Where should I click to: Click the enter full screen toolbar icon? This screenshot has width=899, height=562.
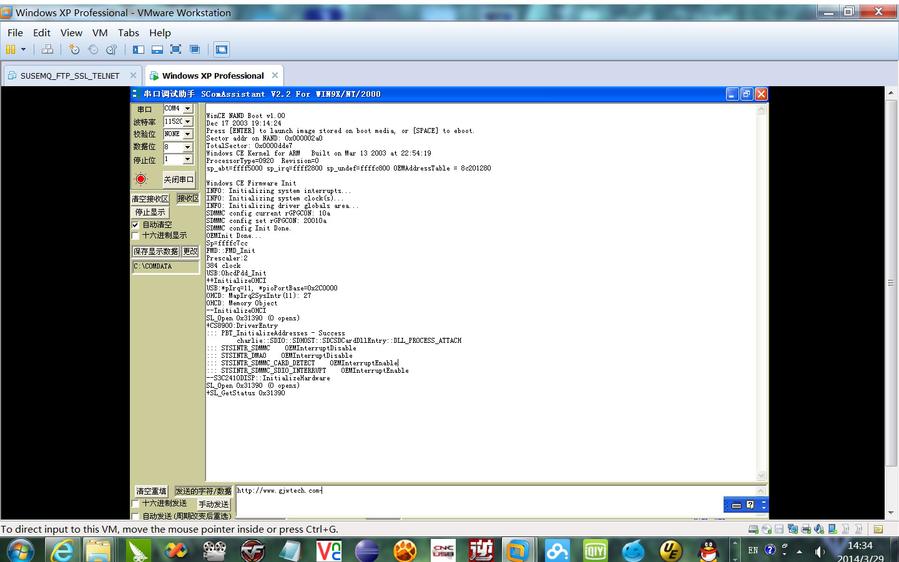coord(175,49)
